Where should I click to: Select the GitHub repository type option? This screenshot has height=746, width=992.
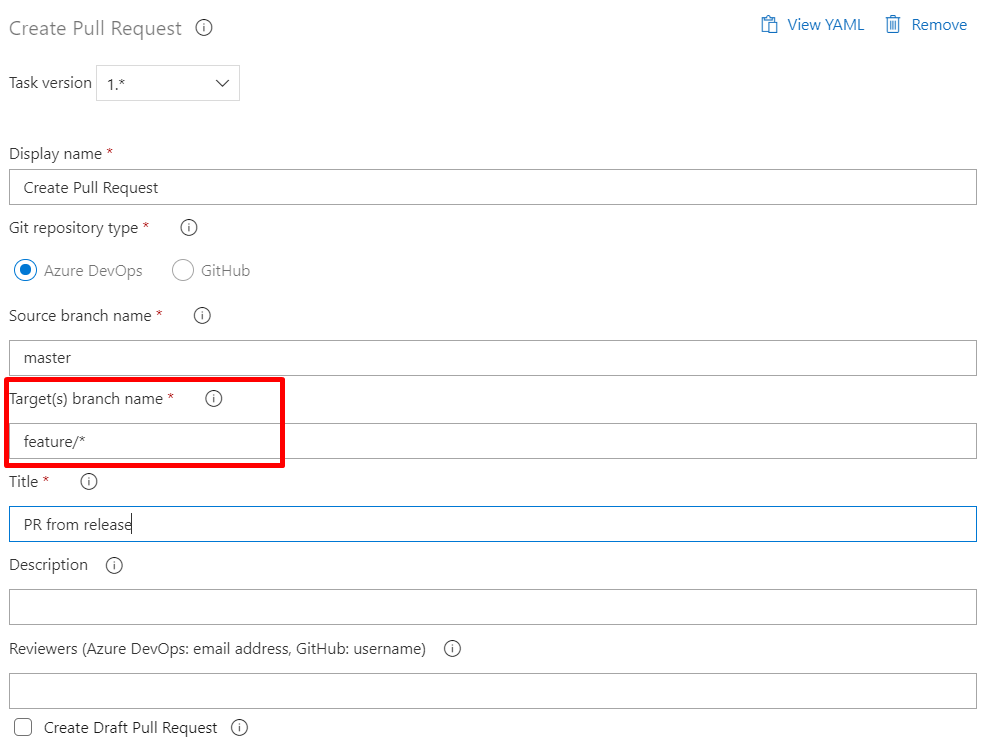click(x=183, y=271)
